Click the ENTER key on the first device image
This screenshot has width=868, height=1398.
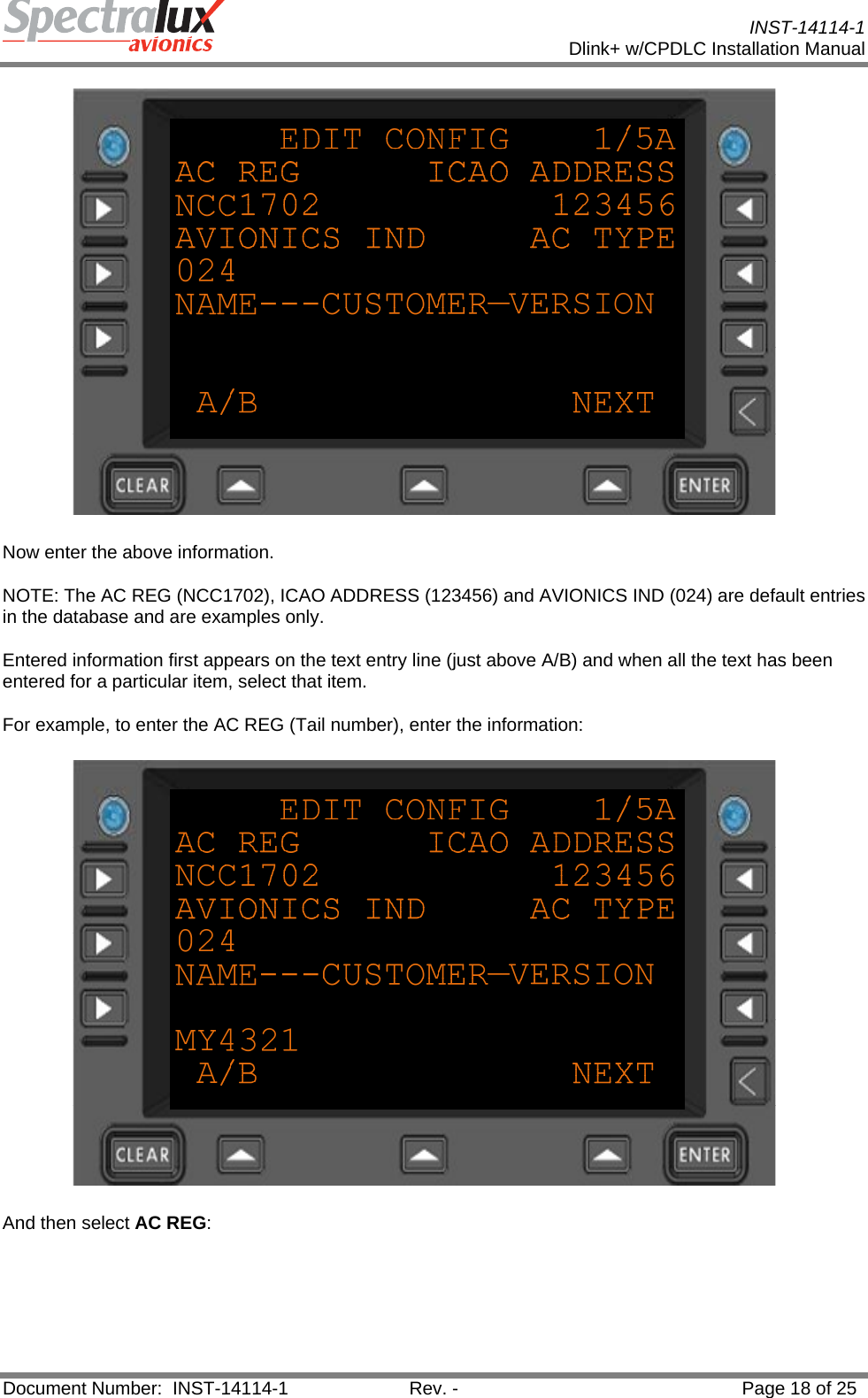[705, 485]
